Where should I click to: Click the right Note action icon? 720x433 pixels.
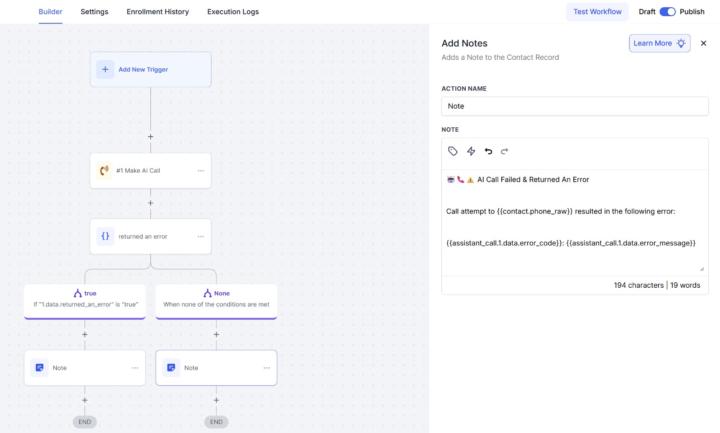tap(171, 367)
